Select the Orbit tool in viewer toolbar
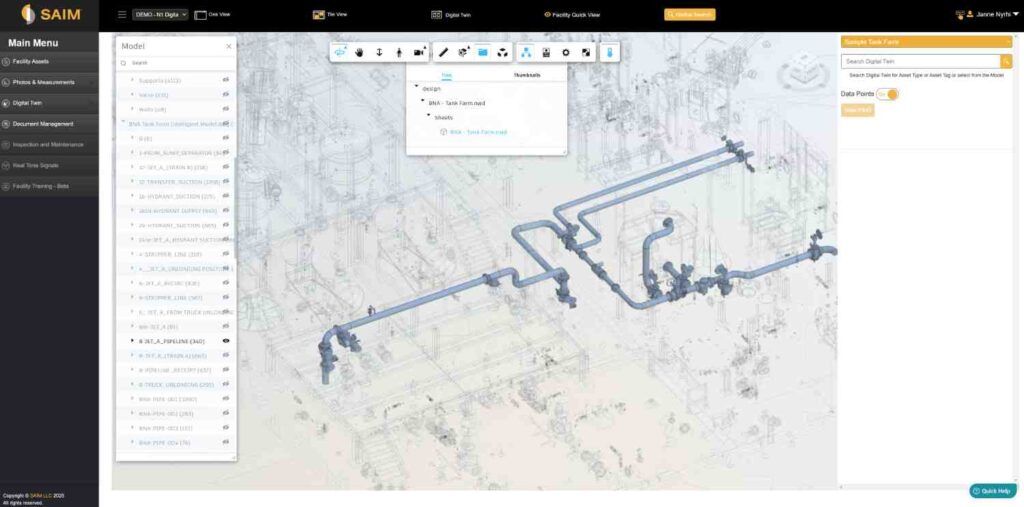The image size is (1024, 507). tap(341, 52)
